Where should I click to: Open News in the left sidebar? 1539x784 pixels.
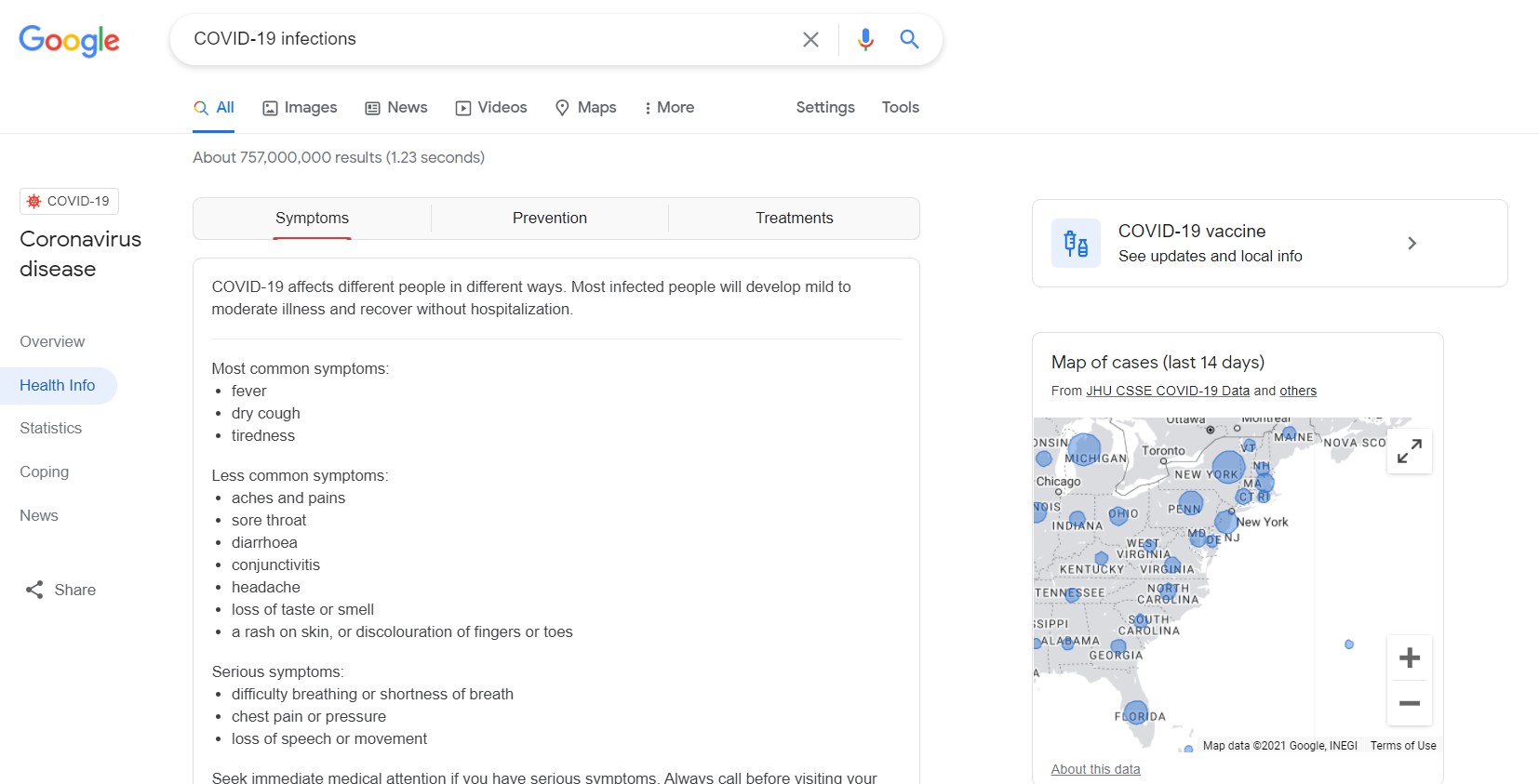coord(39,516)
